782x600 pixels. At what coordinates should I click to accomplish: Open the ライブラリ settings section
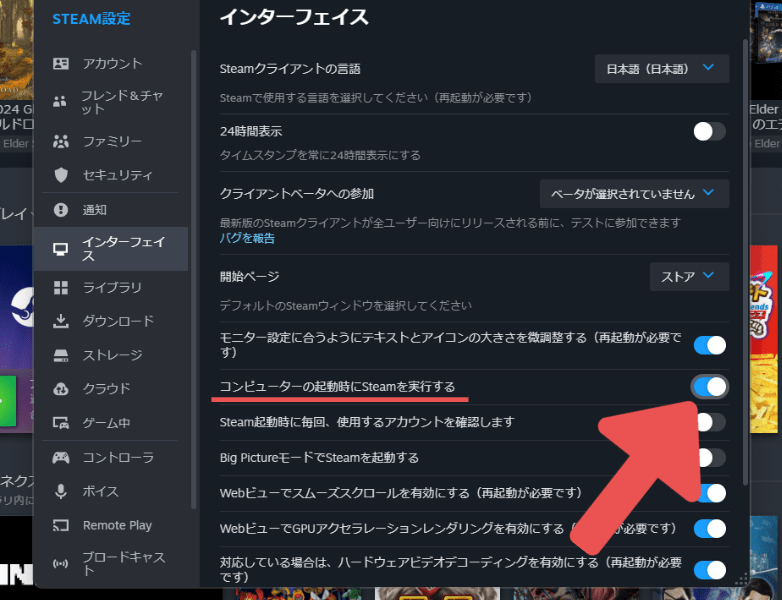coord(111,288)
